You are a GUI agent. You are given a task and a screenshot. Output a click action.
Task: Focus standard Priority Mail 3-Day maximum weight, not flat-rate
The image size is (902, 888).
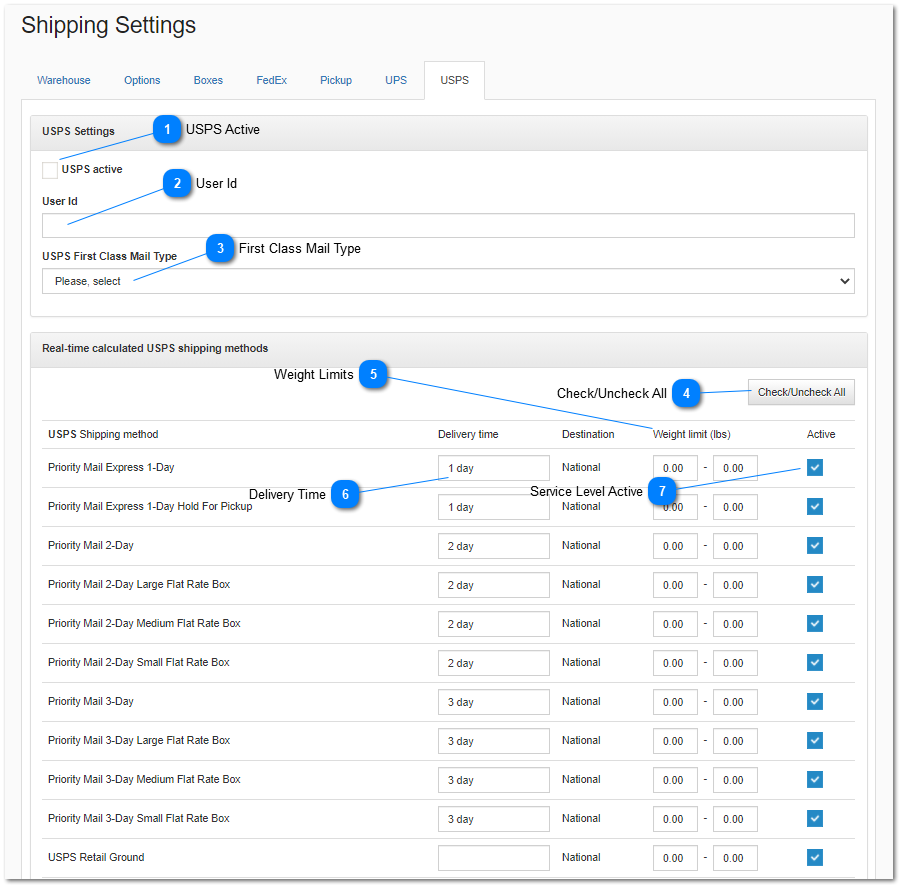(735, 702)
